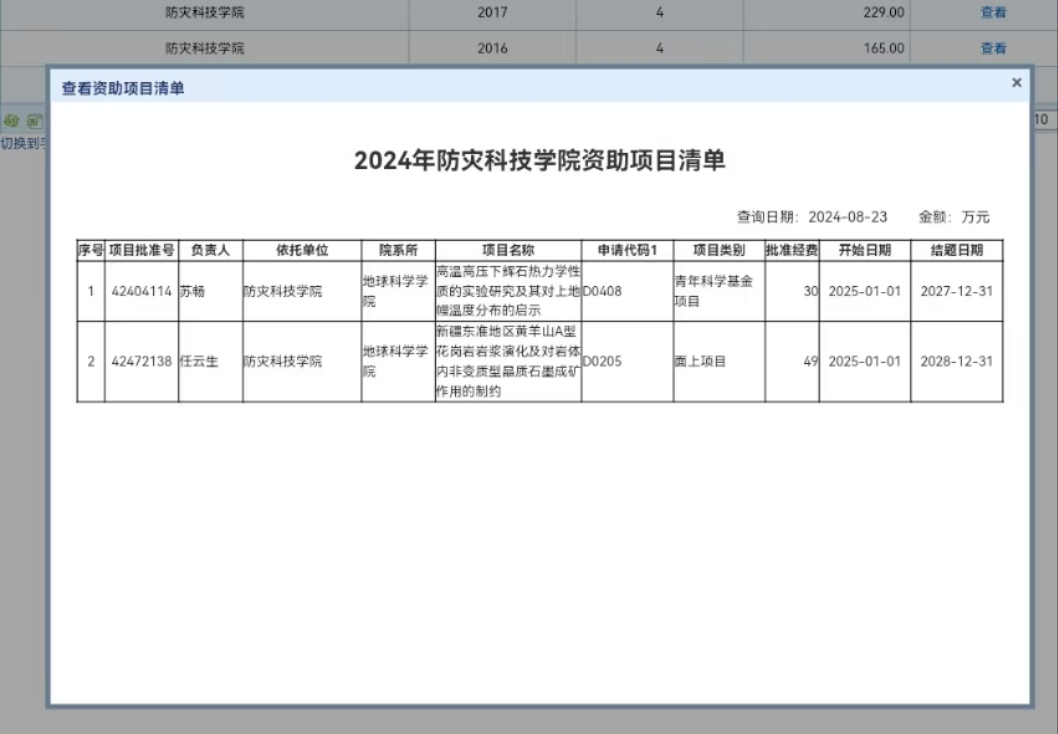This screenshot has height=734, width=1058.
Task: Click the name 苏畅 in the table
Action: (x=192, y=292)
